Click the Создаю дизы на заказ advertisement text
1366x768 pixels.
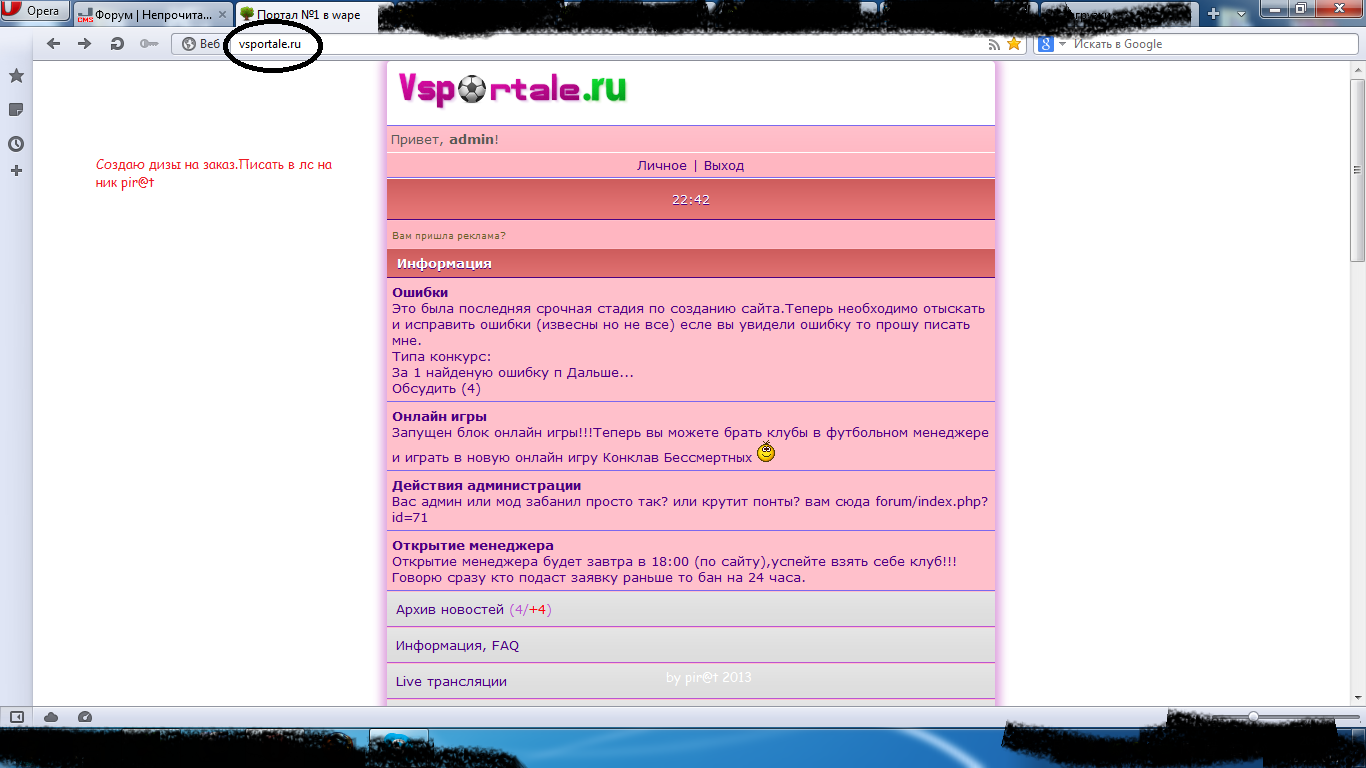pyautogui.click(x=214, y=174)
